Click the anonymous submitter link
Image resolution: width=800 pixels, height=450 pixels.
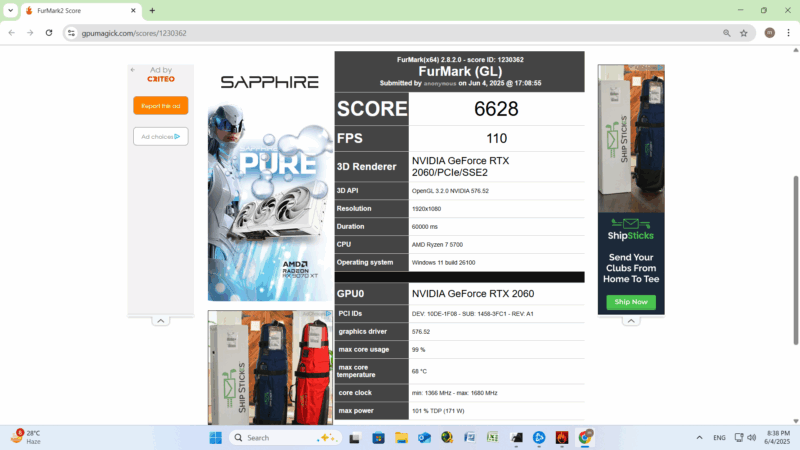click(x=440, y=83)
